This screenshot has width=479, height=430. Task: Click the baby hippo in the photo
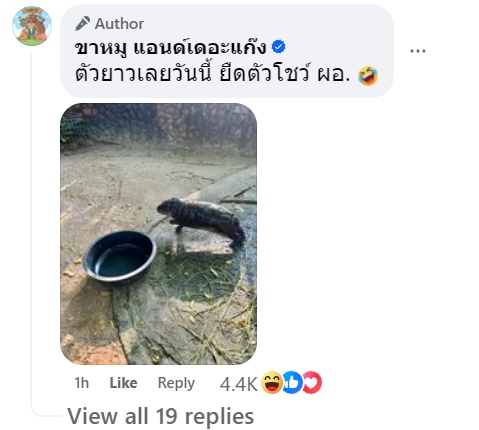[x=201, y=220]
